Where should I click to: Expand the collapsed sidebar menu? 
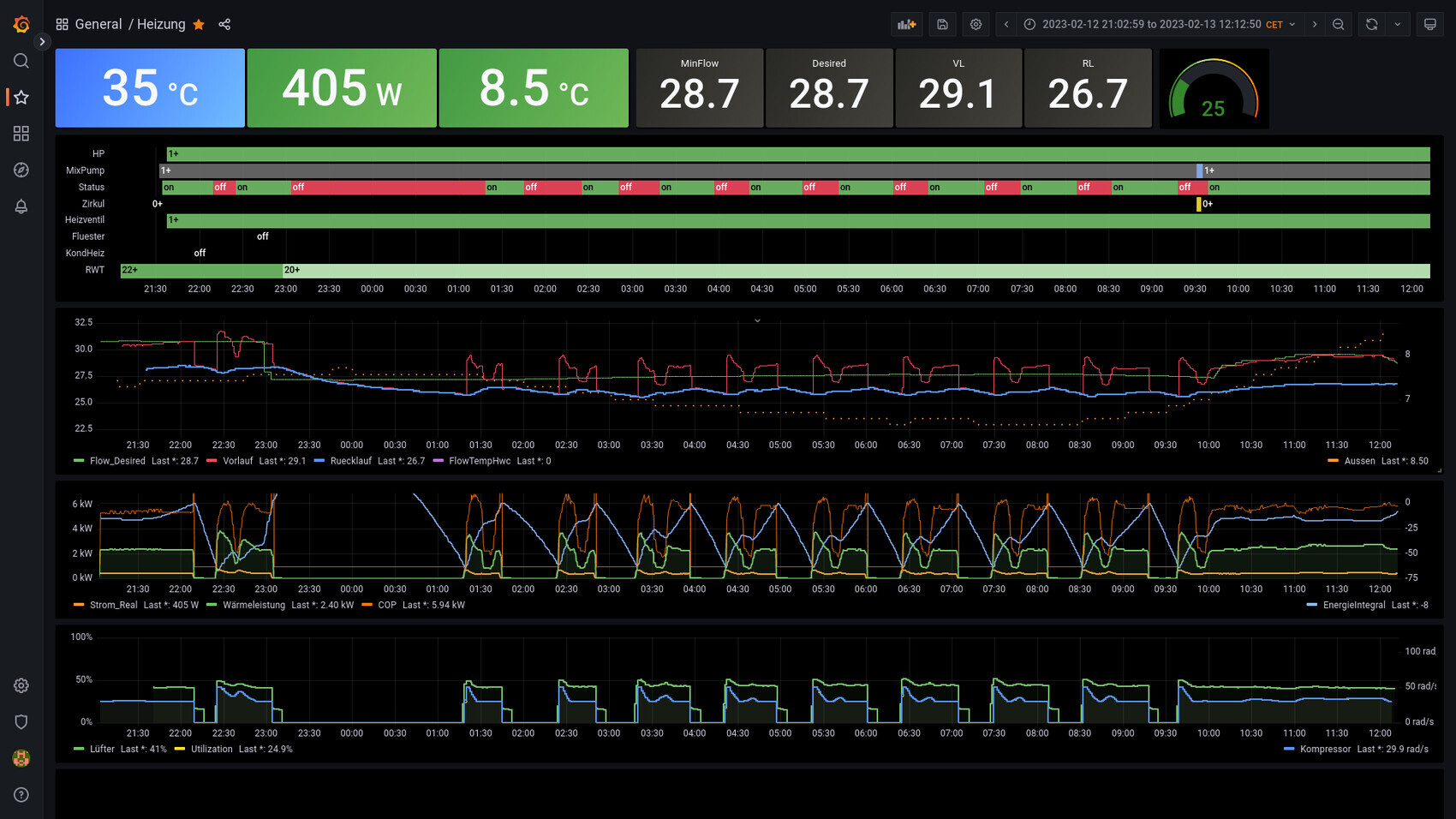pyautogui.click(x=42, y=41)
